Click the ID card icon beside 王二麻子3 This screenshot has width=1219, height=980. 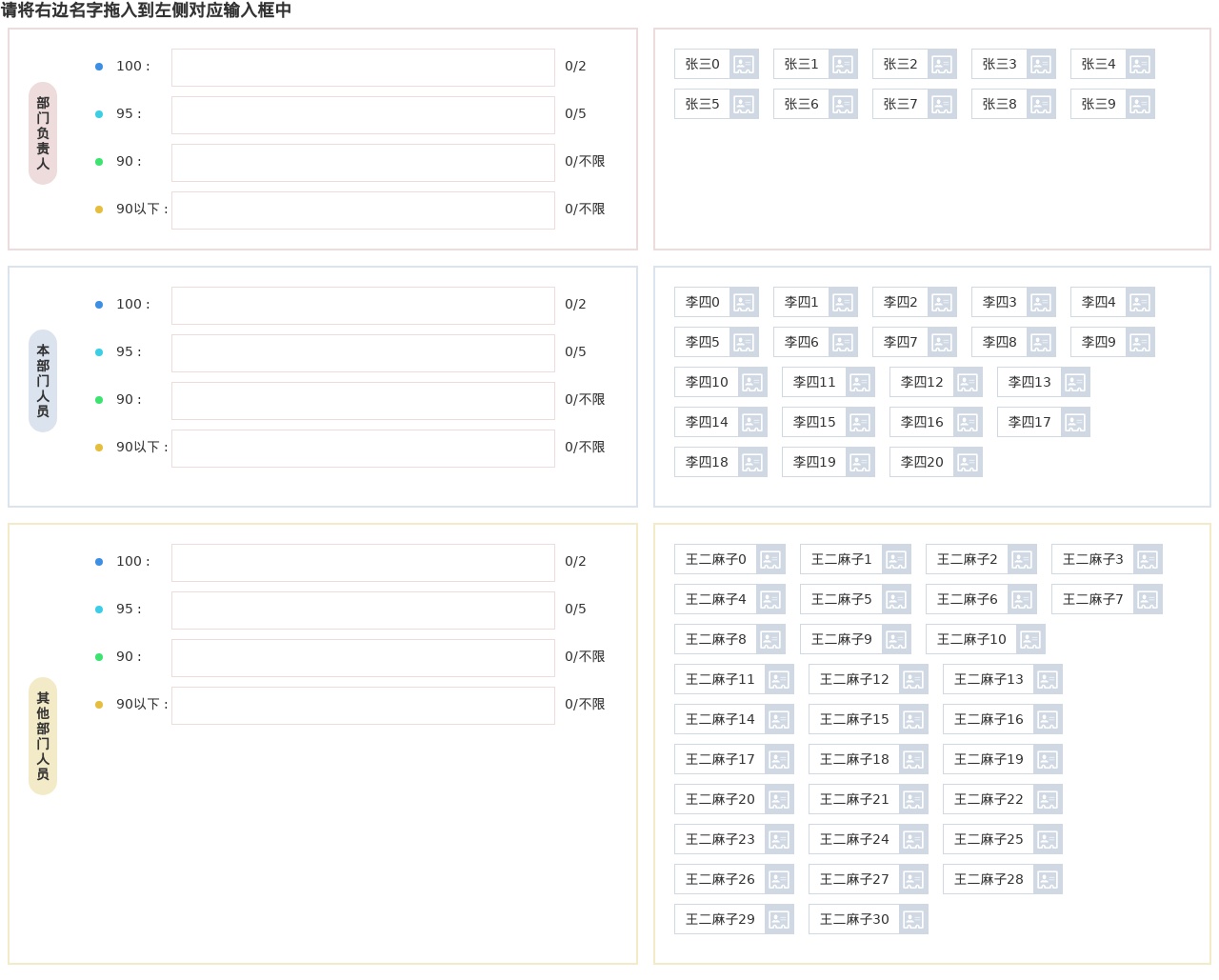tap(1148, 560)
